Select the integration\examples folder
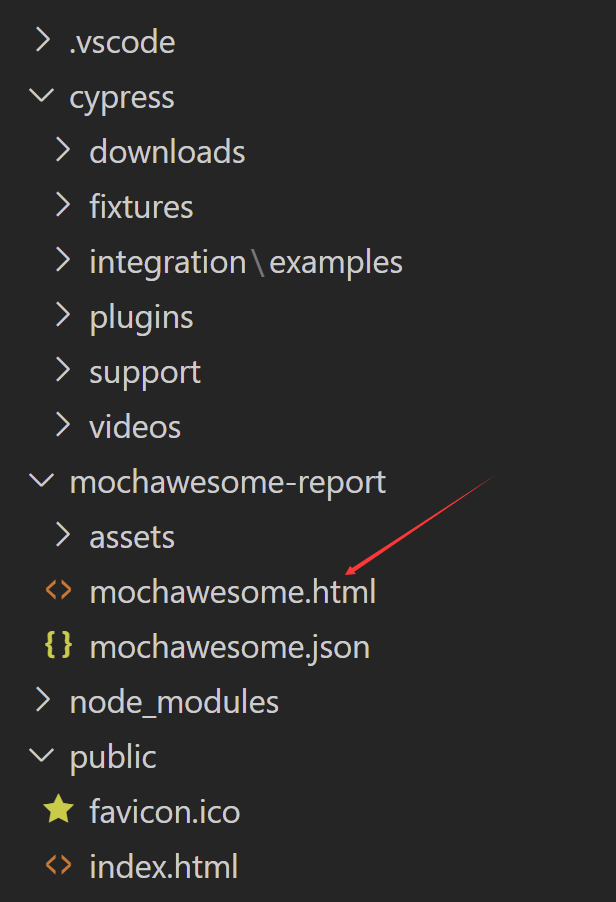This screenshot has width=616, height=902. (245, 262)
